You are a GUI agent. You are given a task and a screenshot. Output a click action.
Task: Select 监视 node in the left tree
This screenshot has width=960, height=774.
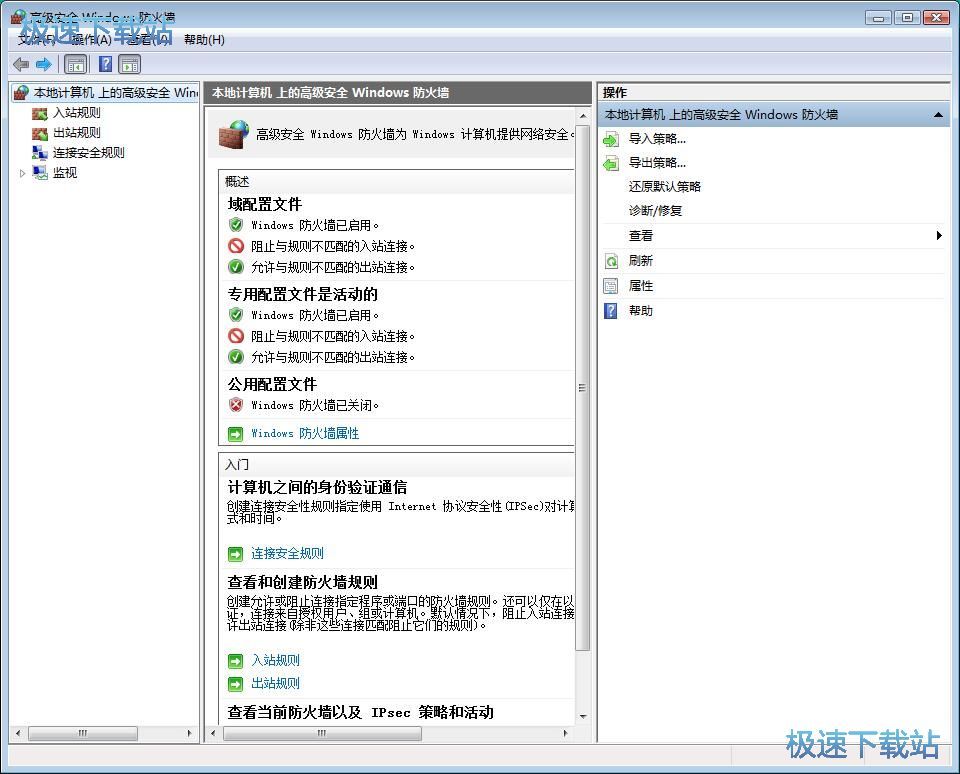click(x=65, y=173)
